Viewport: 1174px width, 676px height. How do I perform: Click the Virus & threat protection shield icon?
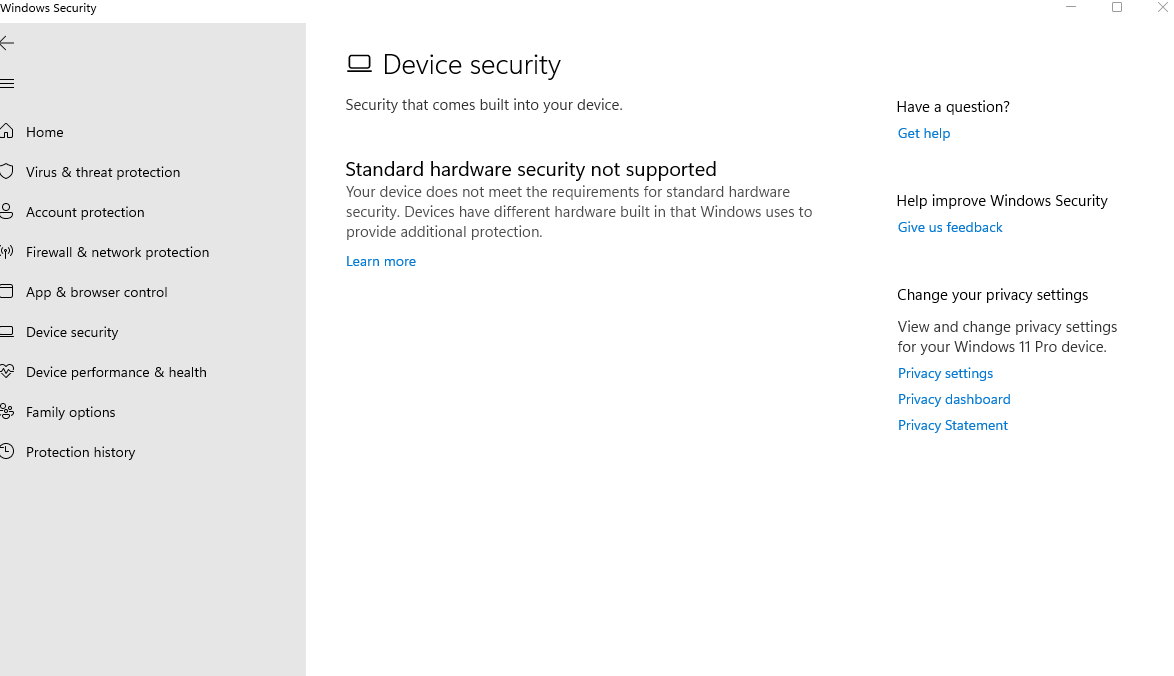pyautogui.click(x=7, y=171)
